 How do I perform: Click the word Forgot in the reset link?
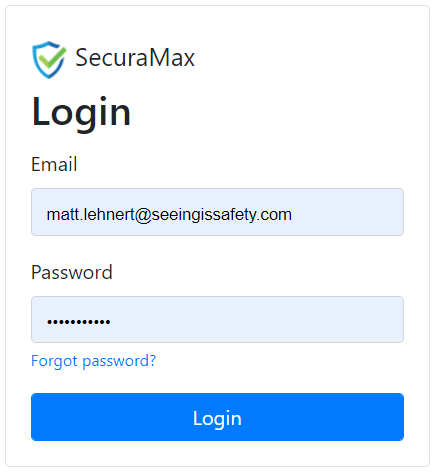[54, 361]
